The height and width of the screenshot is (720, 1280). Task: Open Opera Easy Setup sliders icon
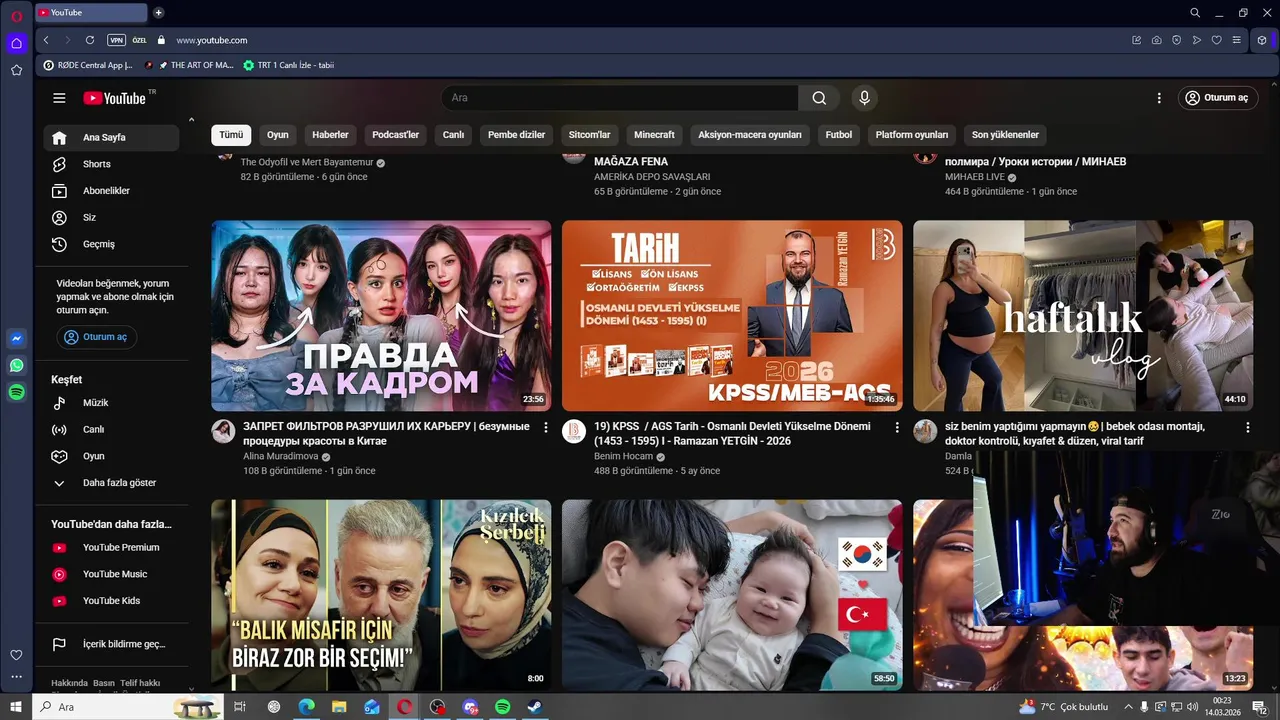[x=1236, y=40]
